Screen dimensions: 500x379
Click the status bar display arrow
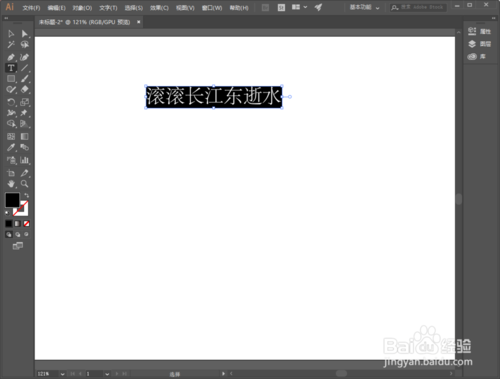coord(223,374)
